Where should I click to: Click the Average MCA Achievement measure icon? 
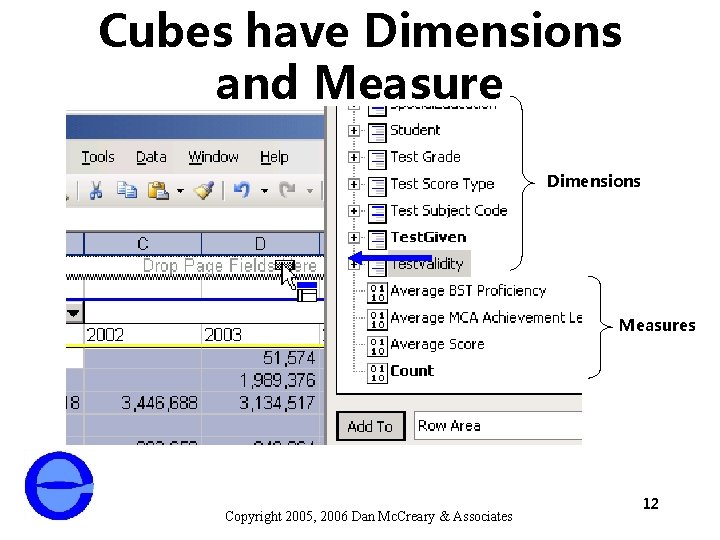pyautogui.click(x=377, y=320)
